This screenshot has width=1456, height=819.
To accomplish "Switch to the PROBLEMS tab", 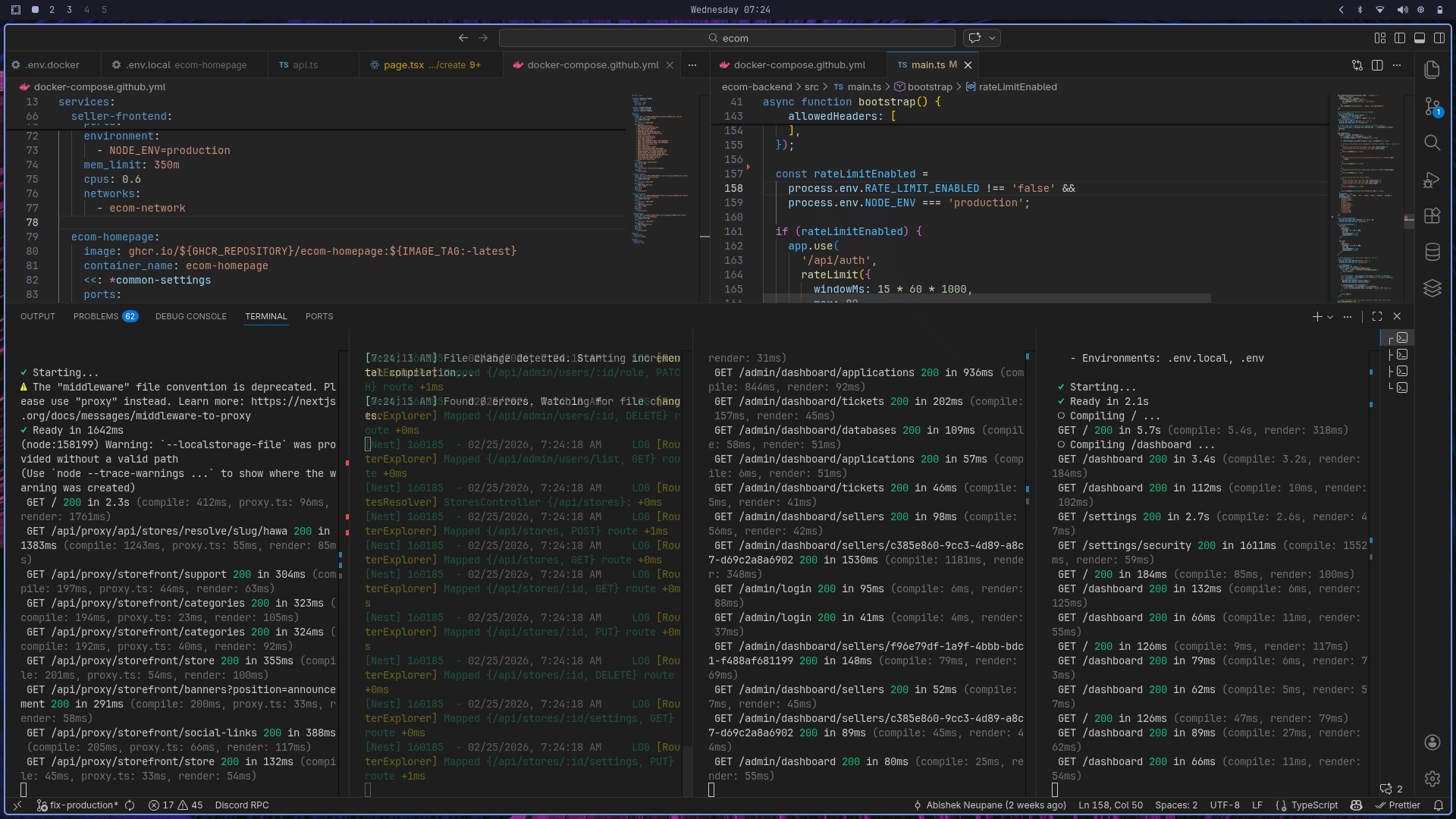I will 96,316.
